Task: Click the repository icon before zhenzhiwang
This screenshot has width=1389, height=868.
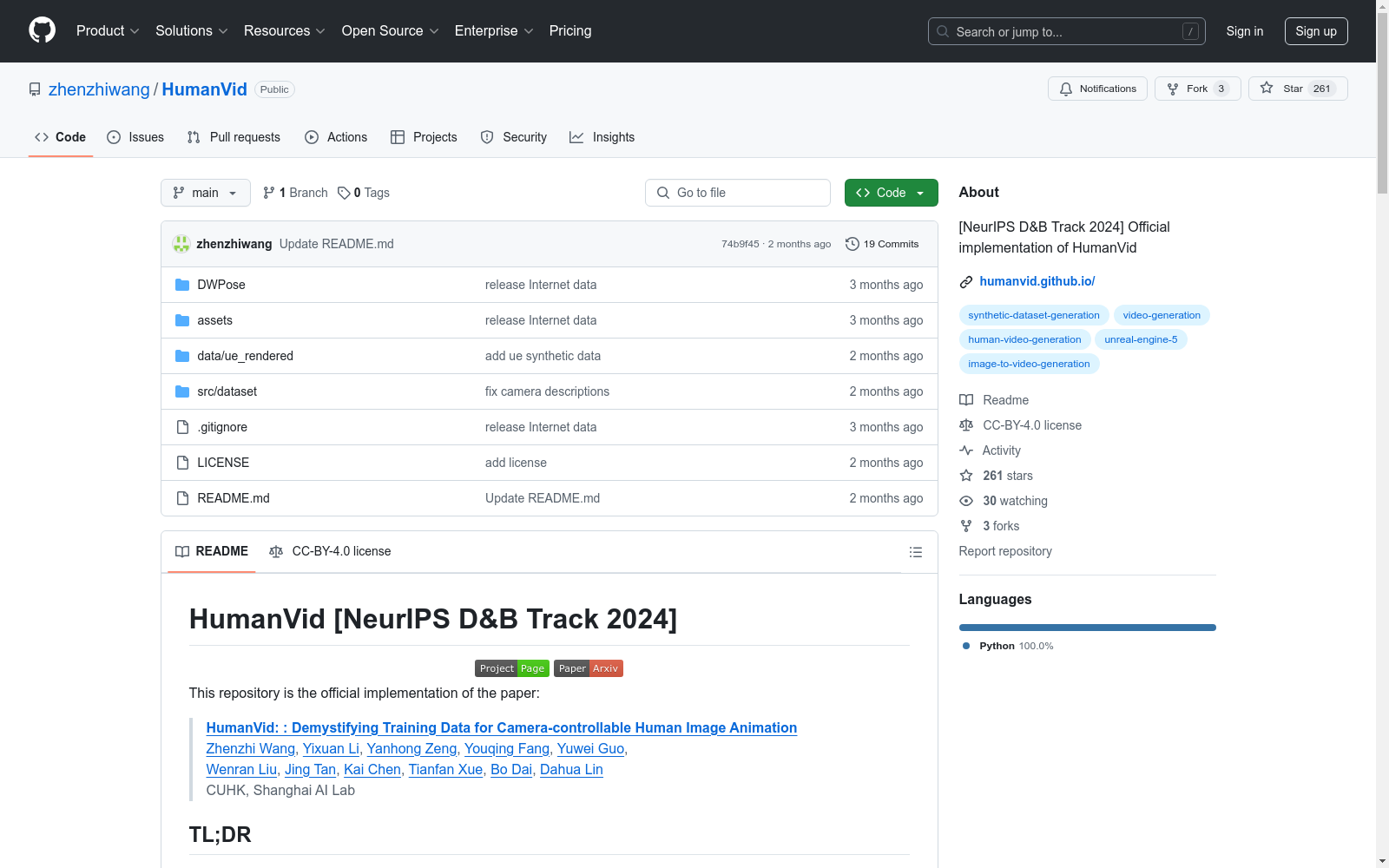Action: click(35, 89)
